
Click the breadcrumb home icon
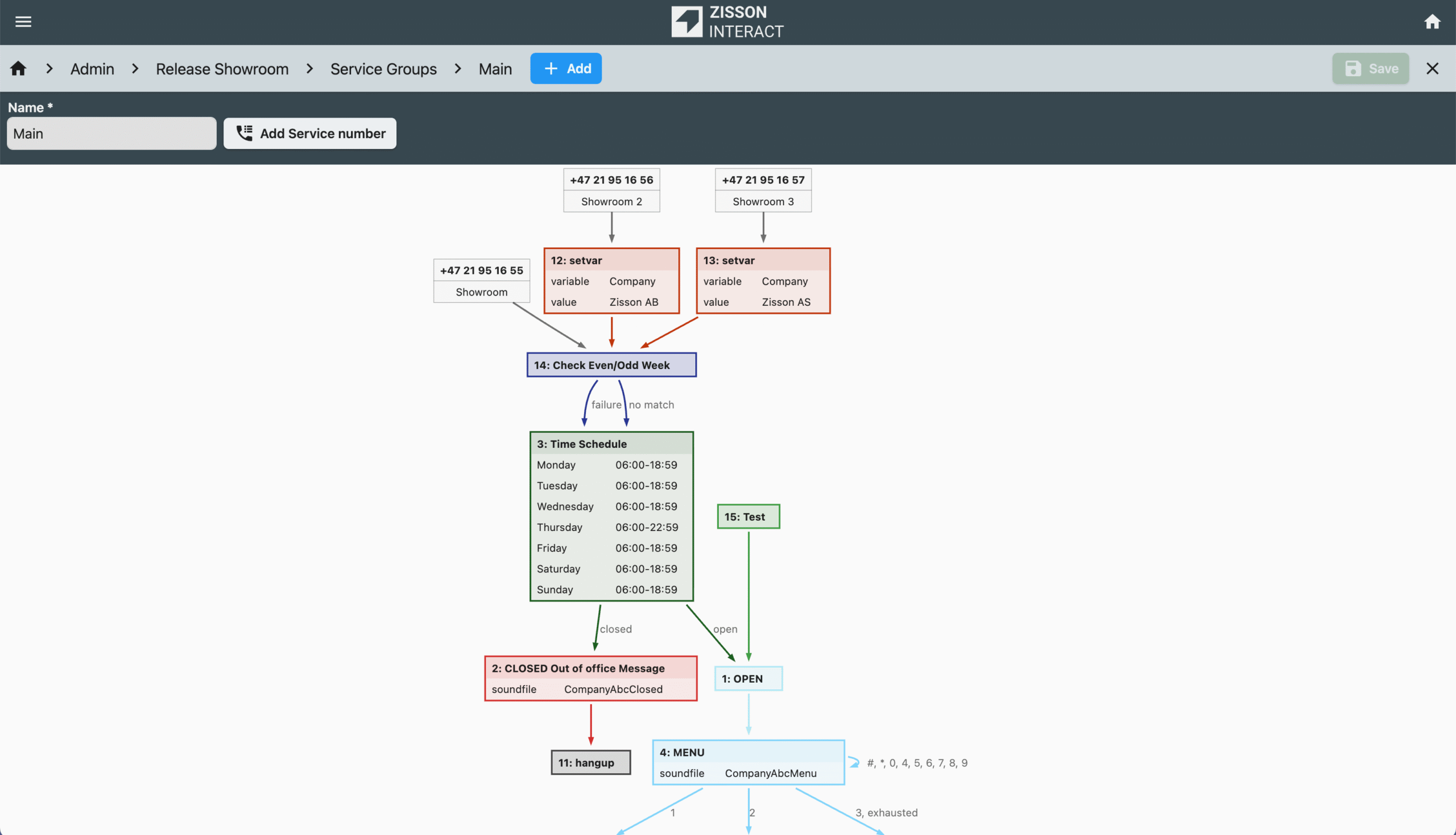(x=18, y=69)
